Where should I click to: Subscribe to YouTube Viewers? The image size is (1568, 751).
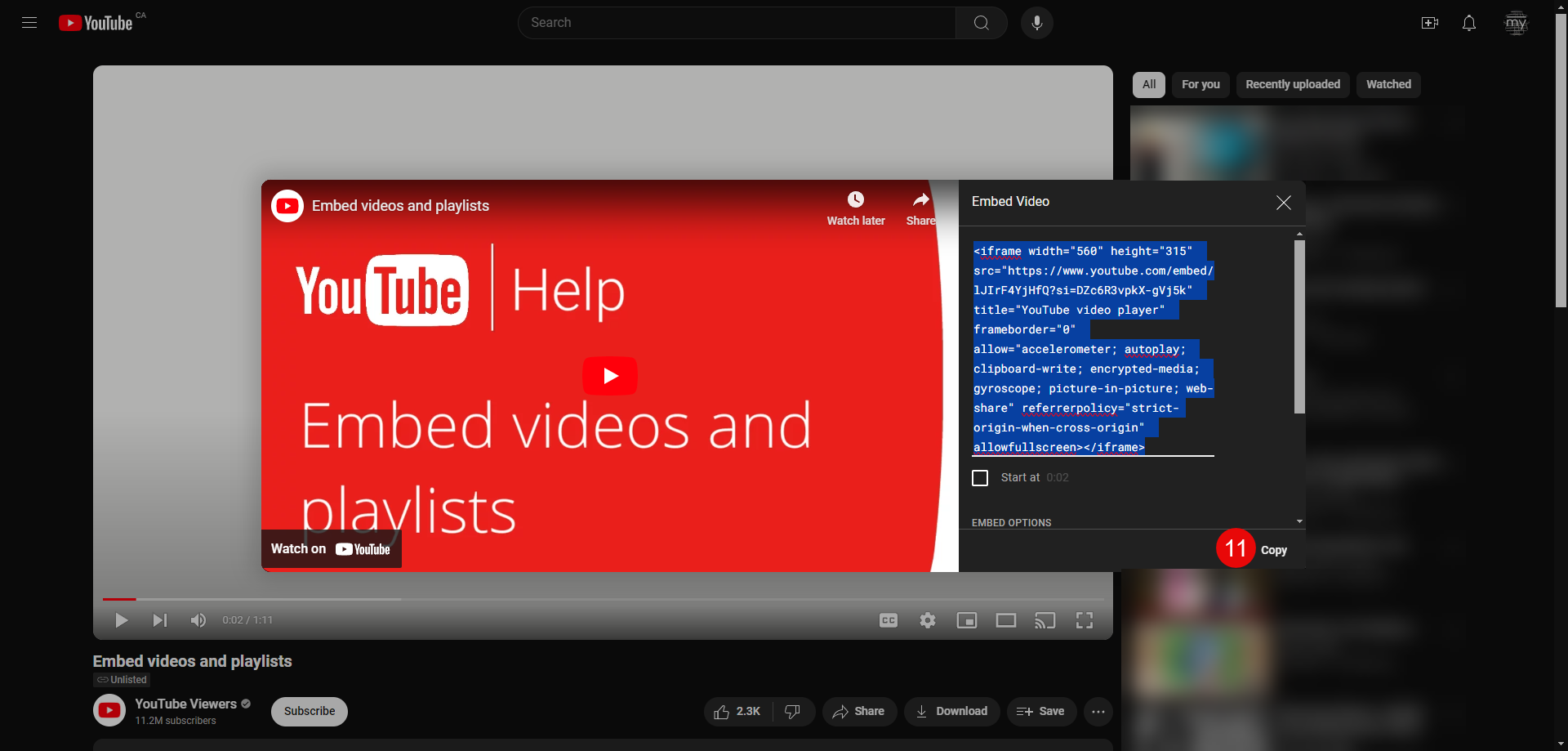[310, 711]
